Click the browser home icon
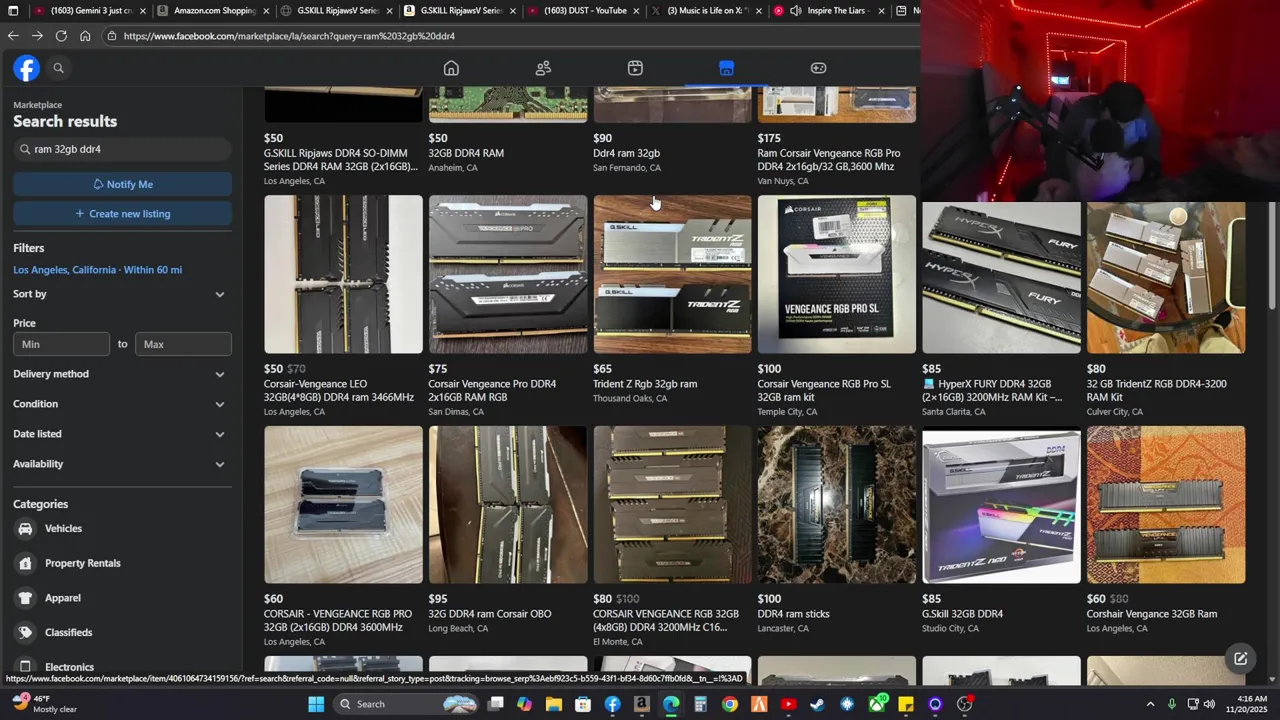The image size is (1280, 720). tap(85, 36)
